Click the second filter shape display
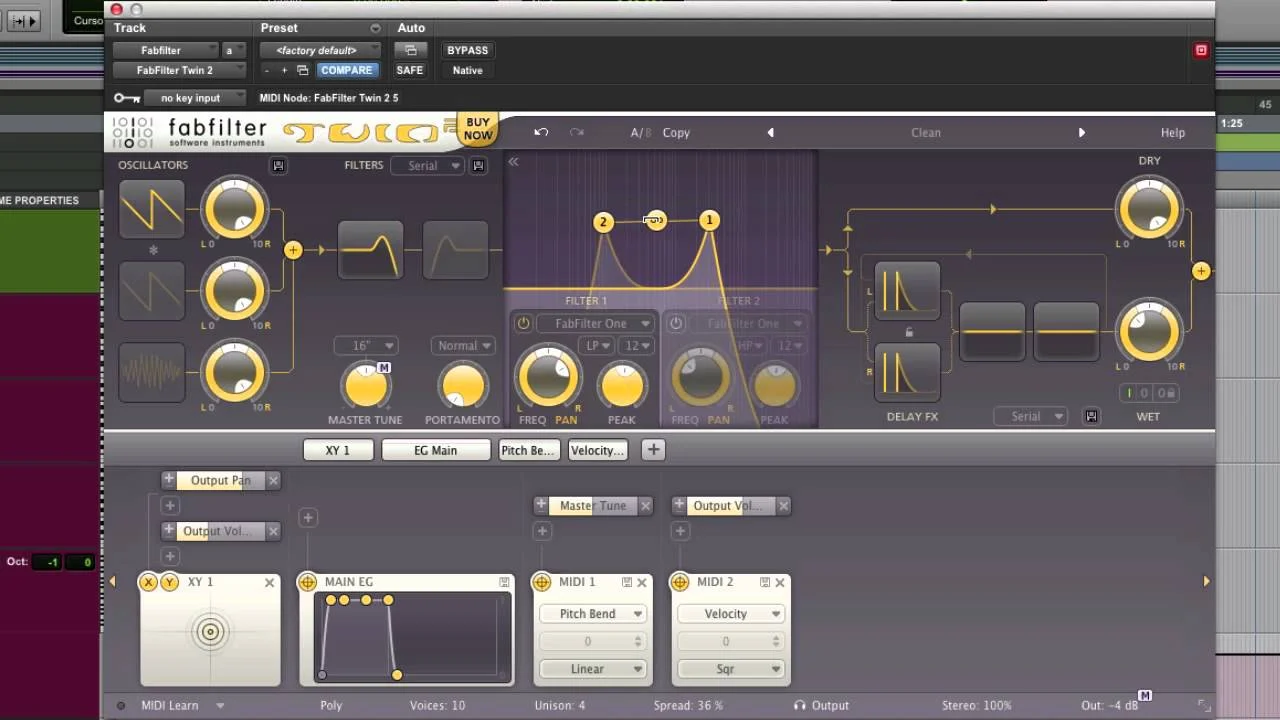 455,249
